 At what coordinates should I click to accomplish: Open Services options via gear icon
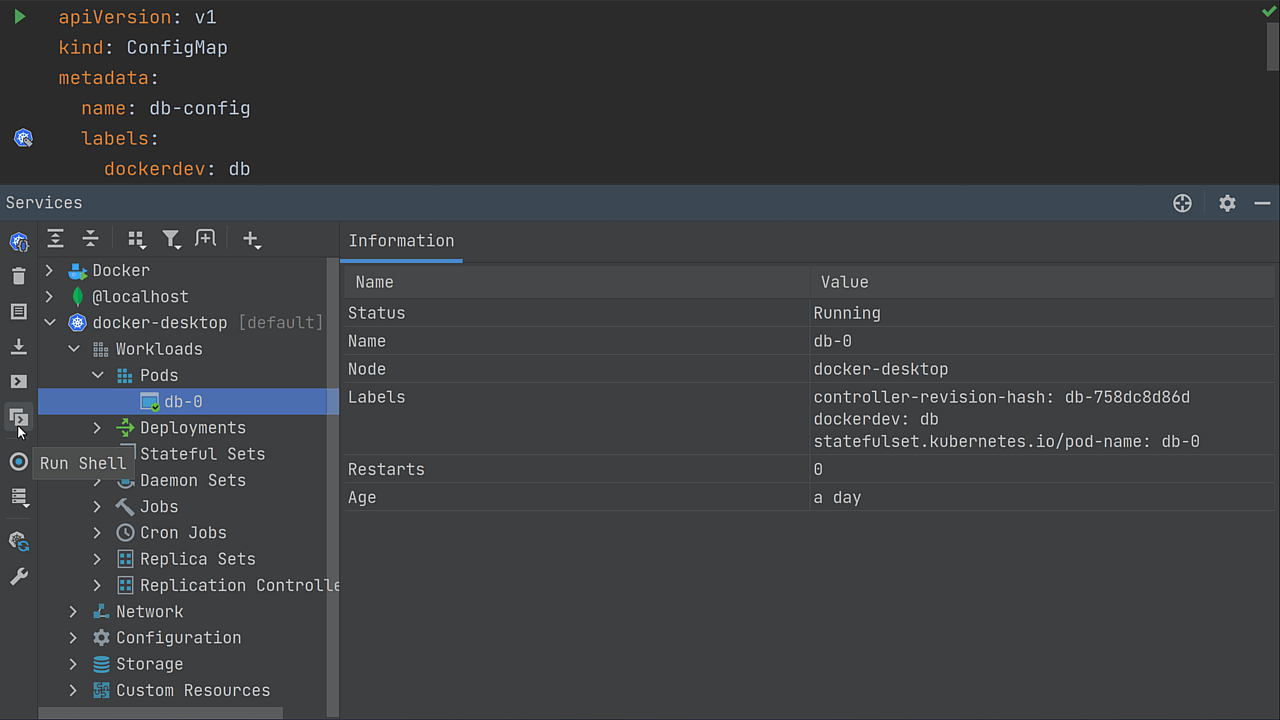pos(1227,202)
